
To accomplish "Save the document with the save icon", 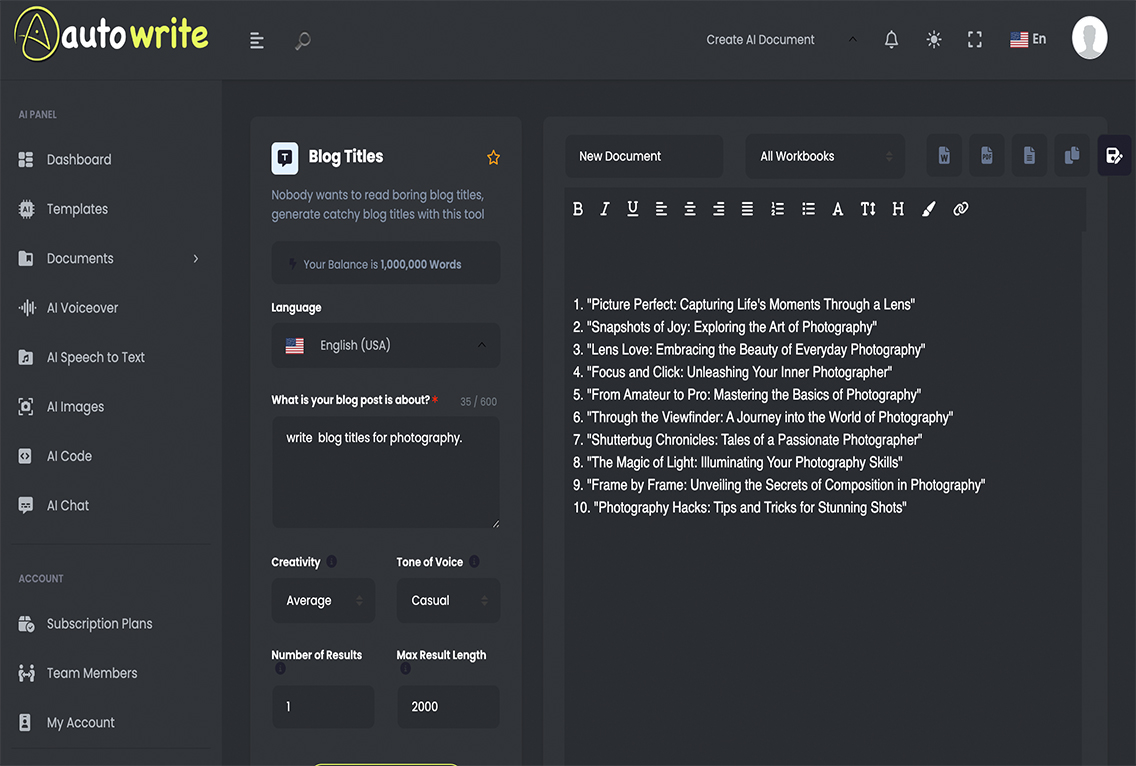I will (1114, 156).
